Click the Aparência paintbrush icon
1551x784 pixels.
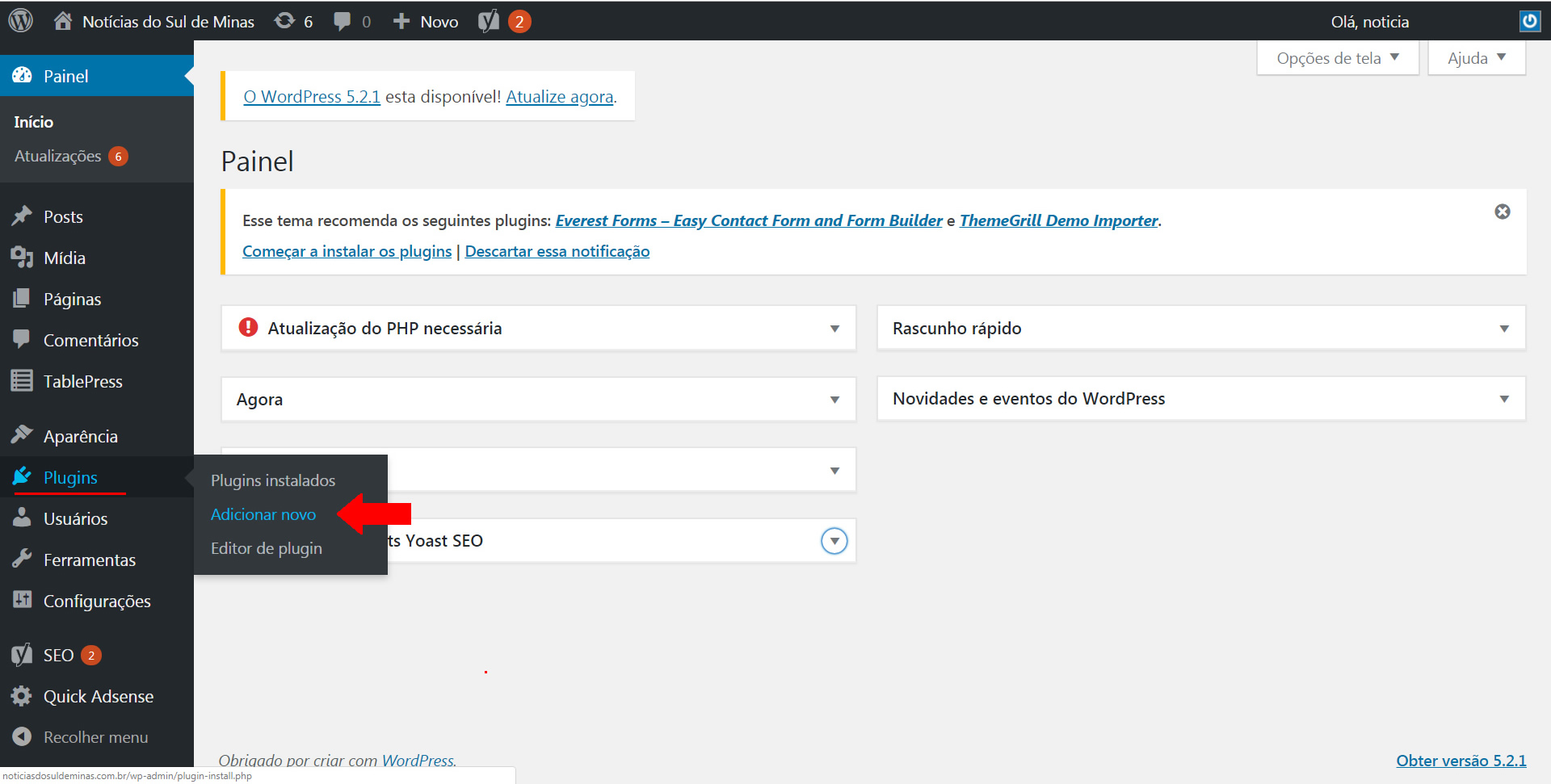[22, 436]
